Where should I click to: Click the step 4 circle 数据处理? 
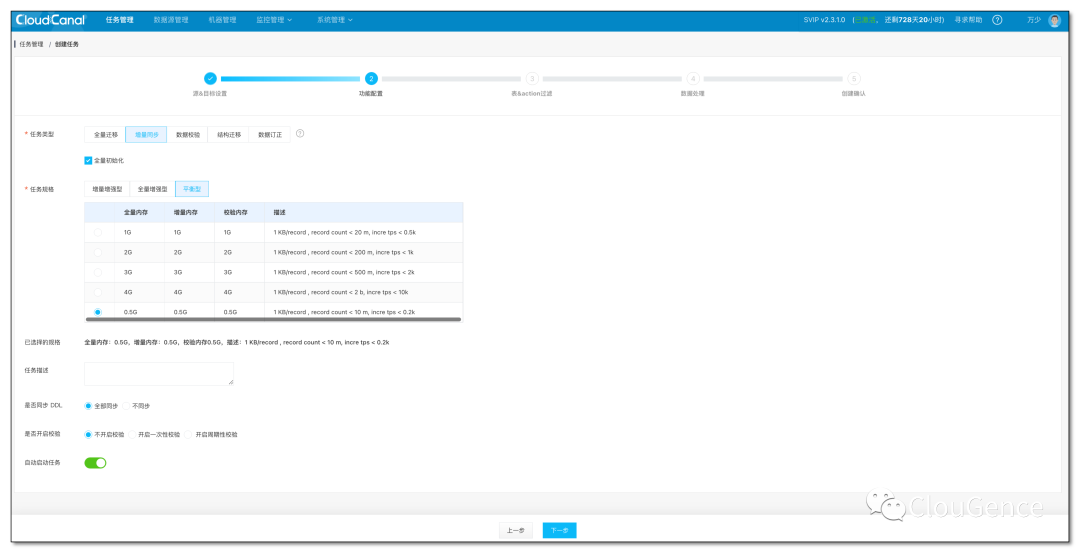[x=693, y=79]
